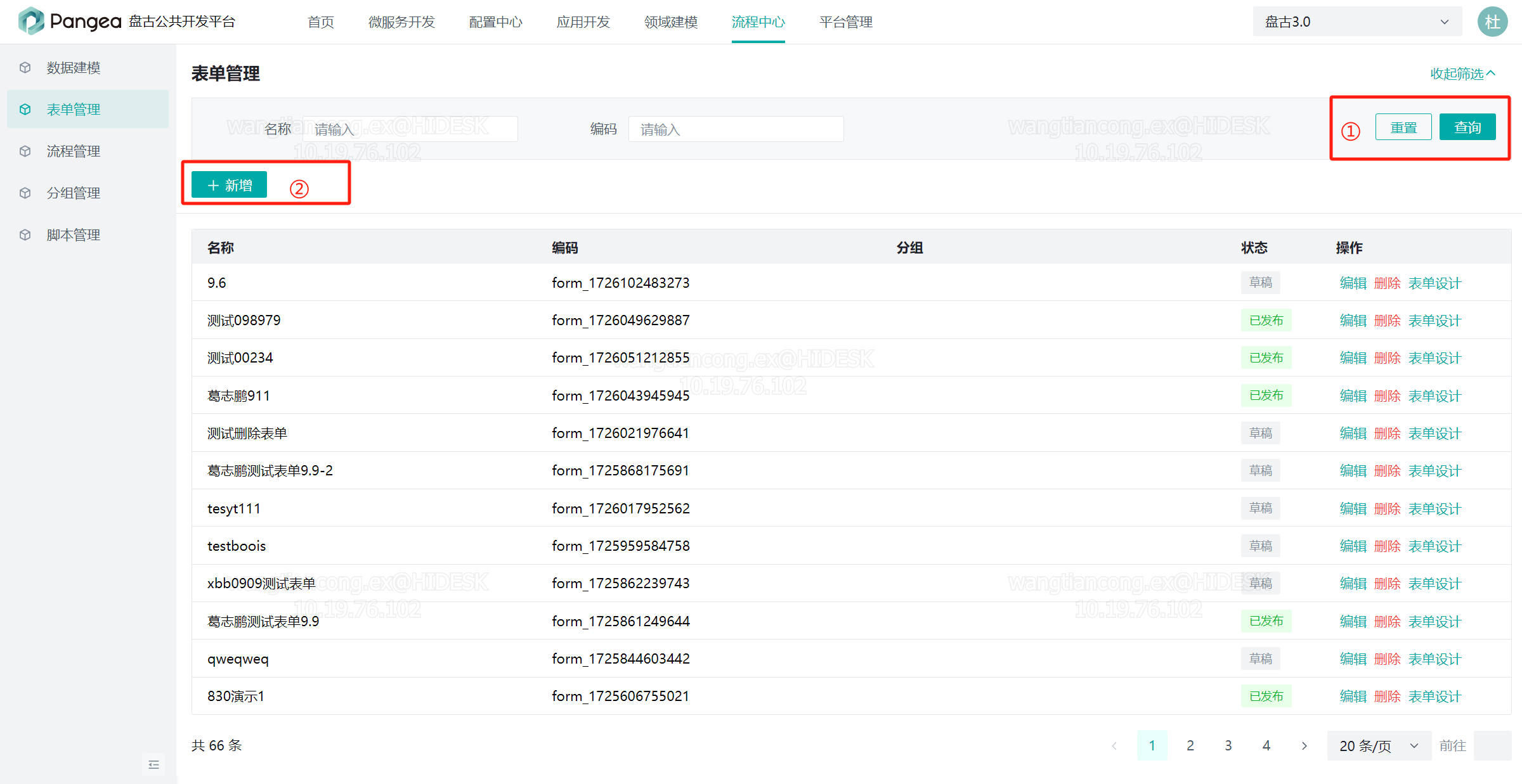Open the user avatar 杜
Image resolution: width=1522 pixels, height=784 pixels.
[1492, 22]
